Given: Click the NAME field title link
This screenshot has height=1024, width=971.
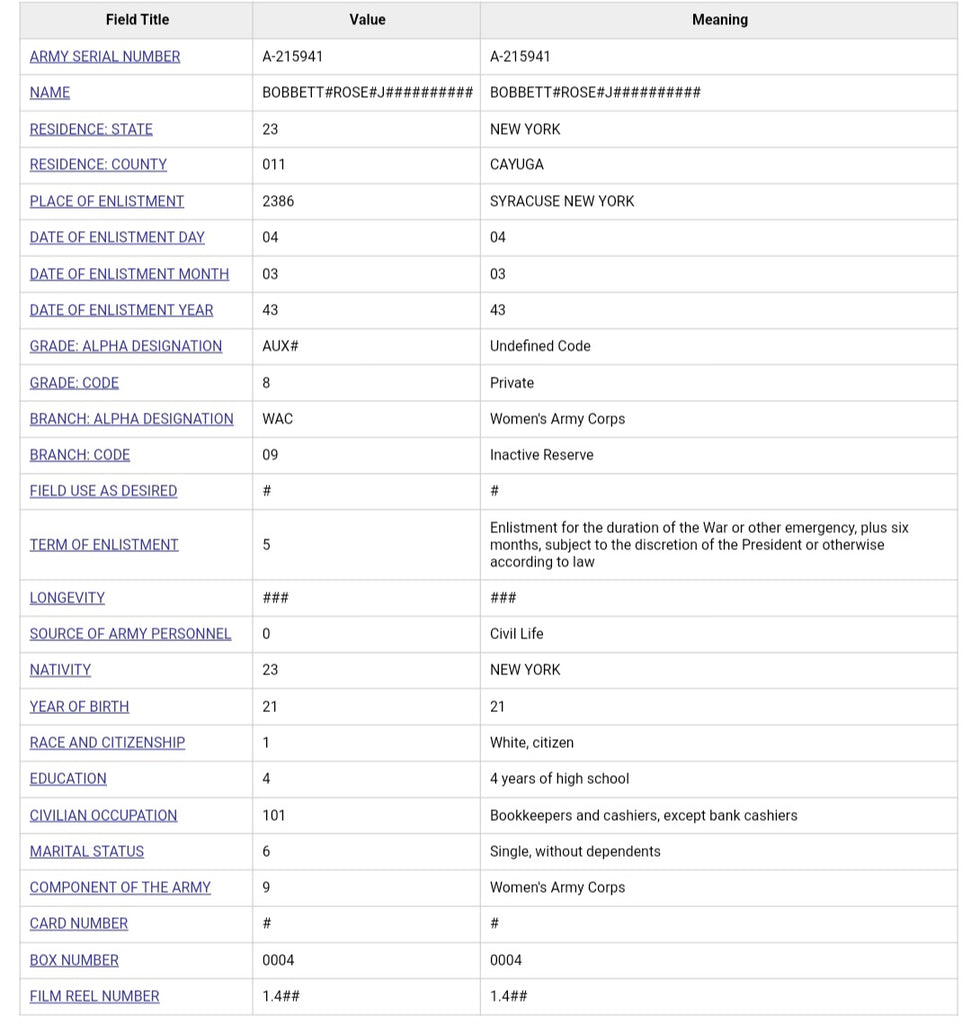Looking at the screenshot, I should click(x=50, y=93).
